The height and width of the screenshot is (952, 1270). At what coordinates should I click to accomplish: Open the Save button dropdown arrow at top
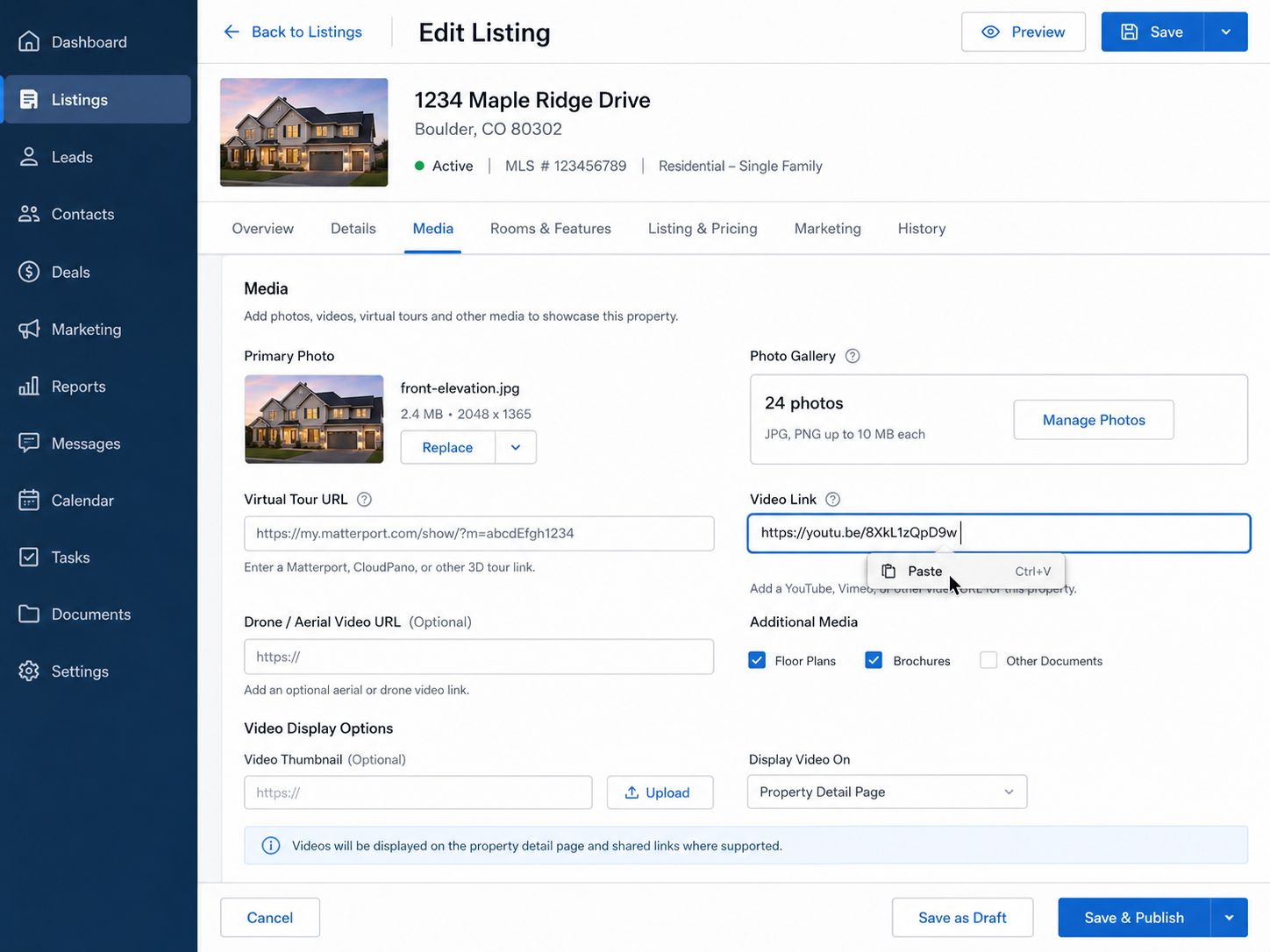(1226, 32)
